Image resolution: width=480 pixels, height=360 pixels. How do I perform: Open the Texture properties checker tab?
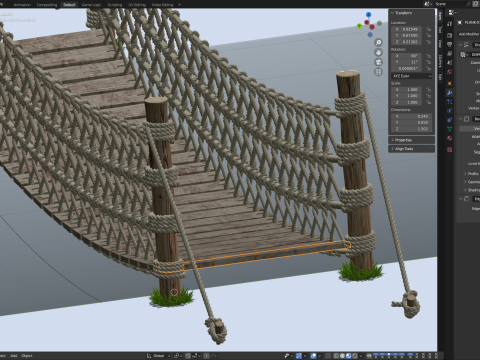[x=449, y=149]
